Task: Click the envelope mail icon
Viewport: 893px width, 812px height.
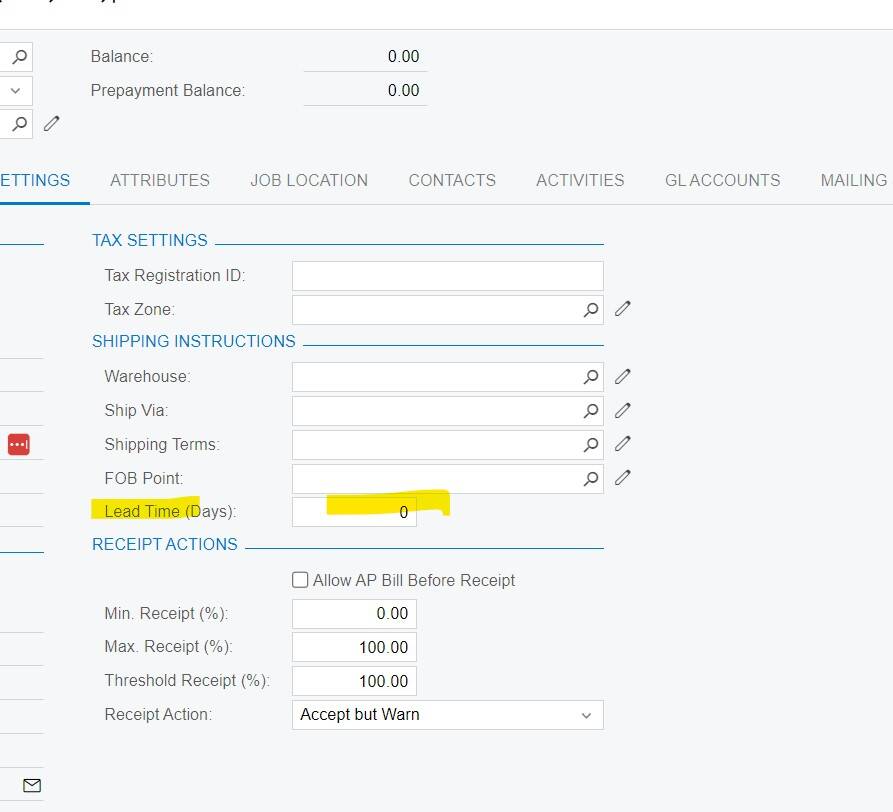Action: [x=32, y=786]
